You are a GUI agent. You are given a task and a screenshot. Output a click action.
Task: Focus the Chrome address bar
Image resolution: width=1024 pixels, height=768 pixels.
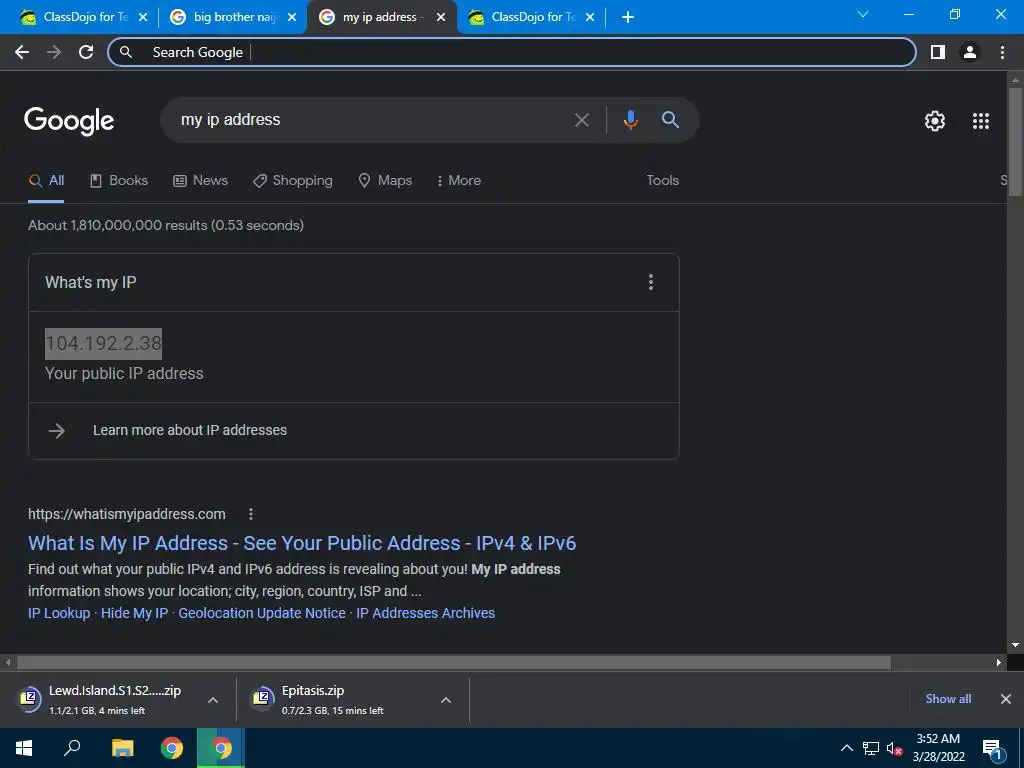tap(512, 52)
